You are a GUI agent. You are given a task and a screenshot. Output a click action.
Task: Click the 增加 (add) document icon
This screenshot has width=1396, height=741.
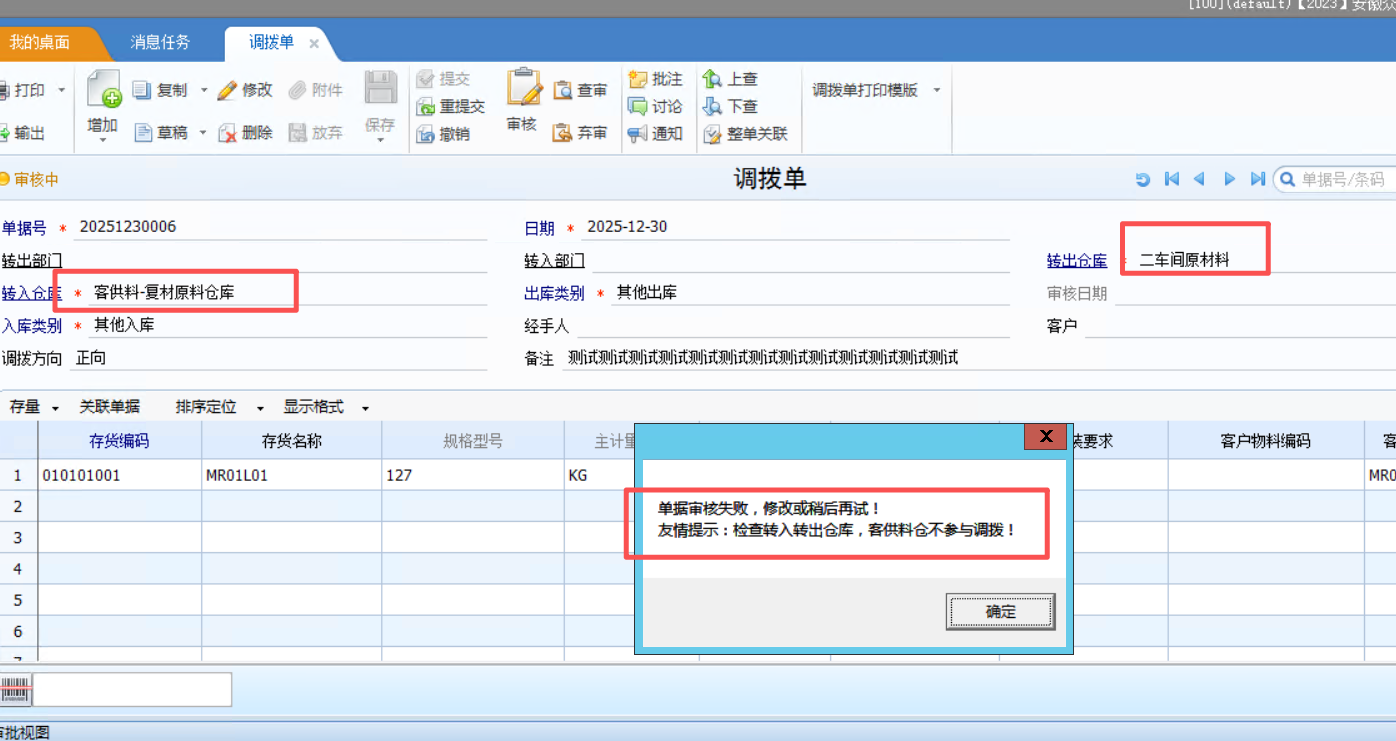pyautogui.click(x=103, y=90)
